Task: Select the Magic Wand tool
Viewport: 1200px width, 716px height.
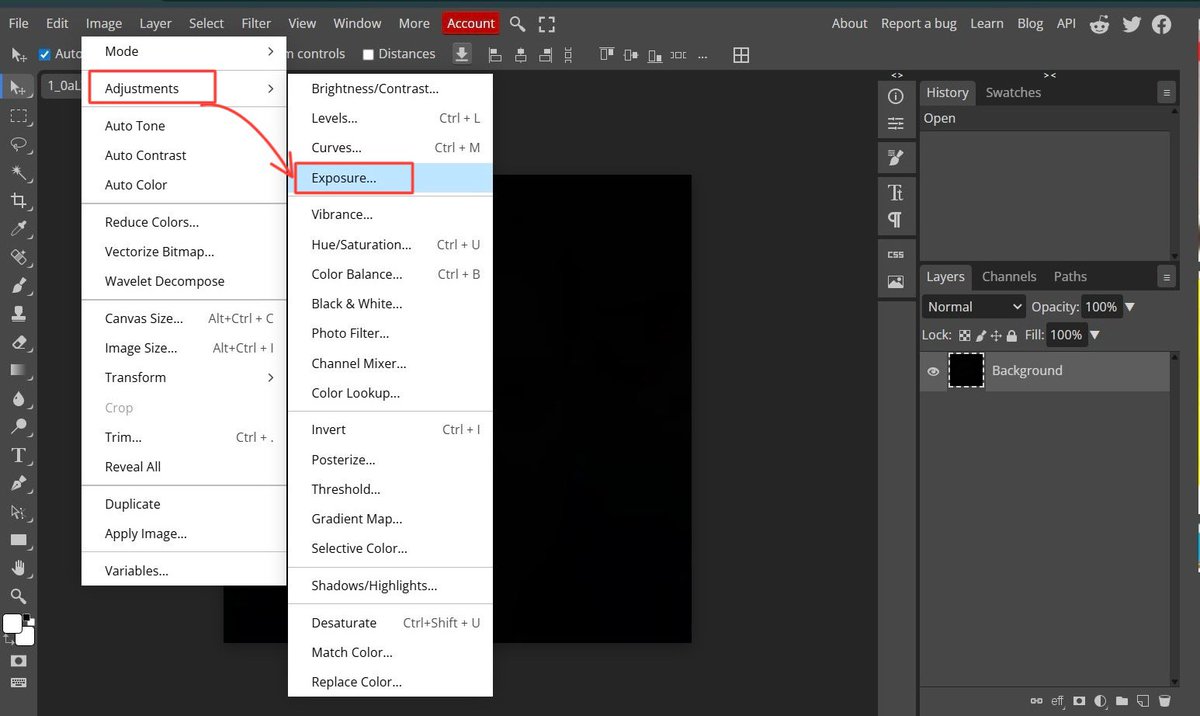Action: (x=18, y=173)
